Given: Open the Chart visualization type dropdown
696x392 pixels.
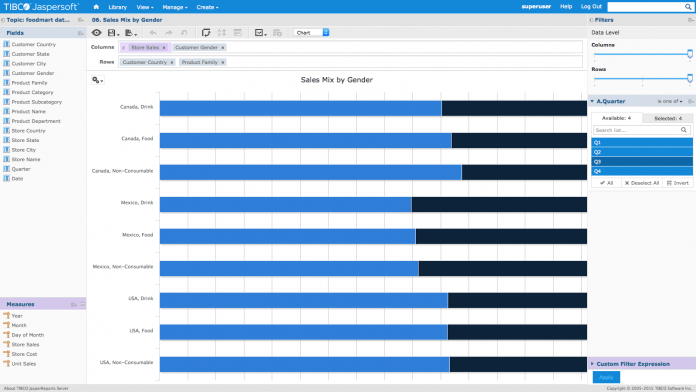Looking at the screenshot, I should [x=311, y=33].
